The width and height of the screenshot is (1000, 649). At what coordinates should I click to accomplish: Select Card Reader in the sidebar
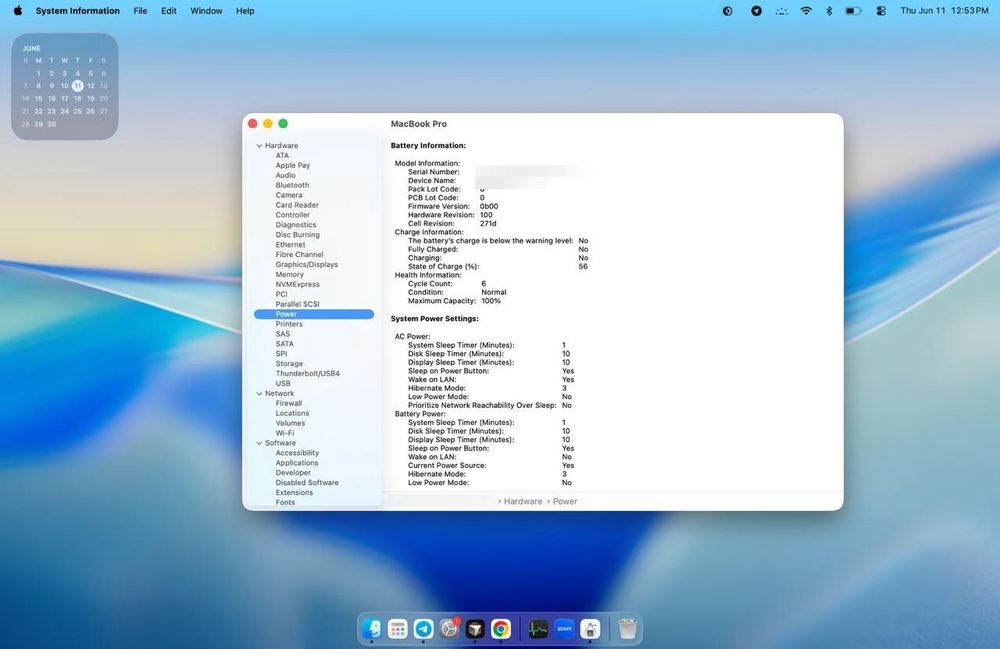coord(297,205)
